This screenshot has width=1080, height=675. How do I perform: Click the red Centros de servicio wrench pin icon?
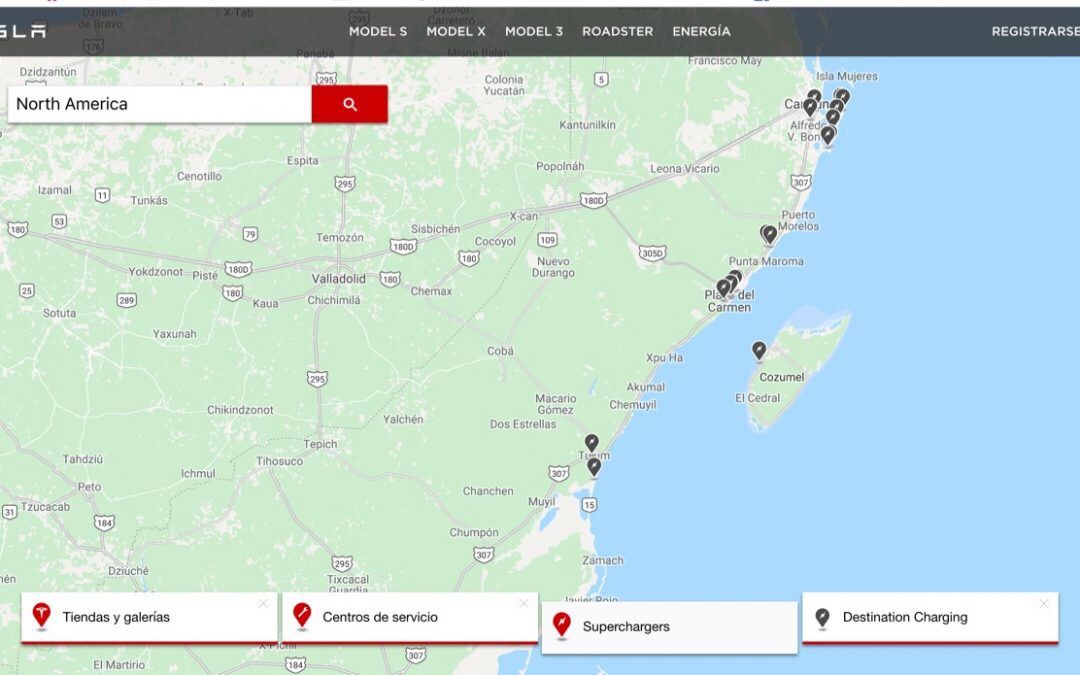[x=302, y=616]
